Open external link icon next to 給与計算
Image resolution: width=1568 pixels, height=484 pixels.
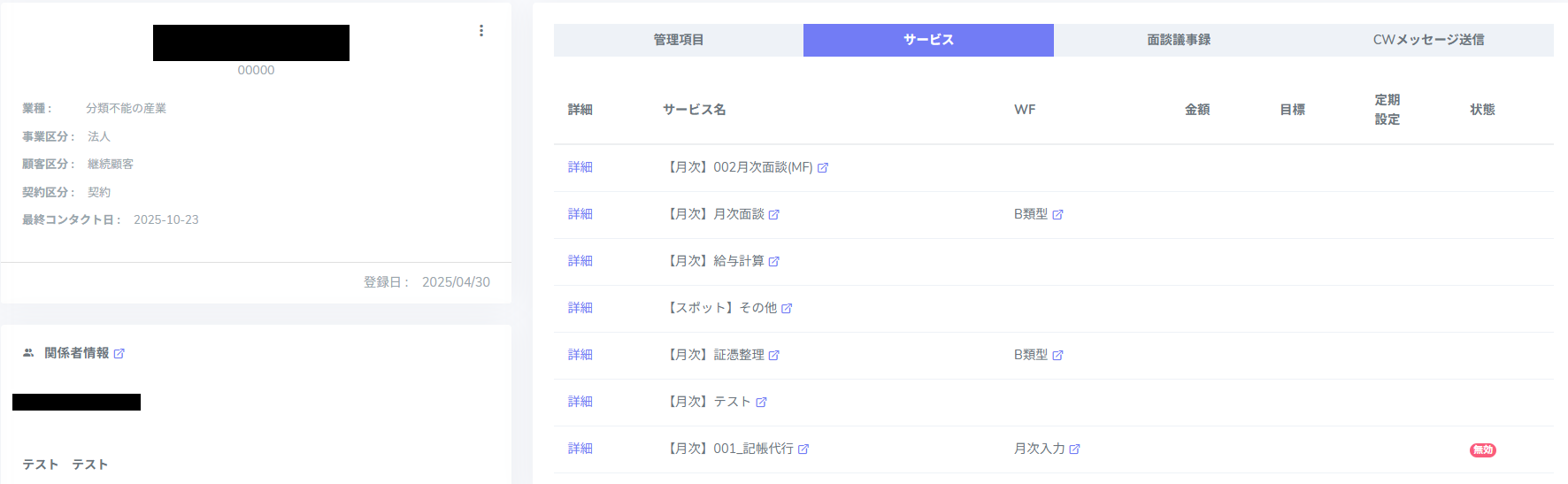point(774,262)
